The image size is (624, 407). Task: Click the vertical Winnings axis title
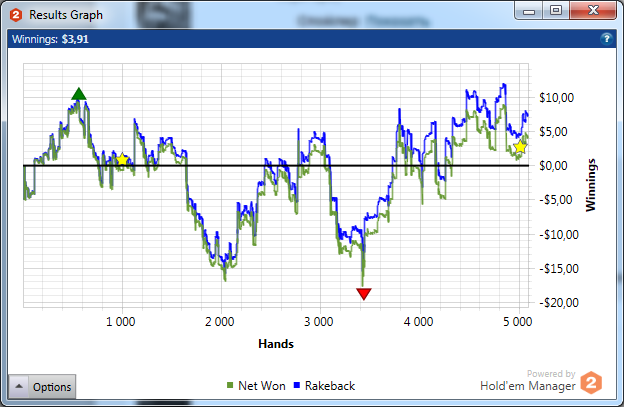tap(591, 185)
